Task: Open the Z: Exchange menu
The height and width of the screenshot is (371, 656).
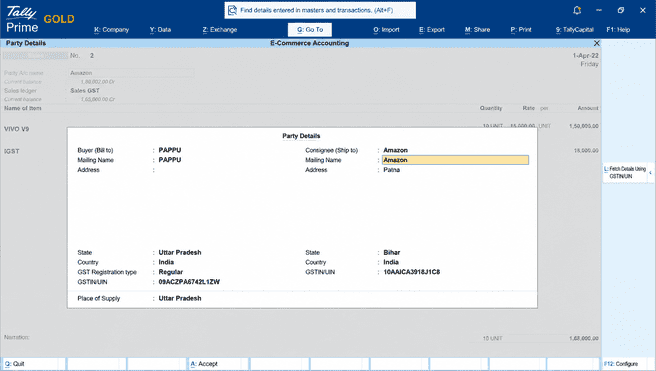Action: [220, 30]
